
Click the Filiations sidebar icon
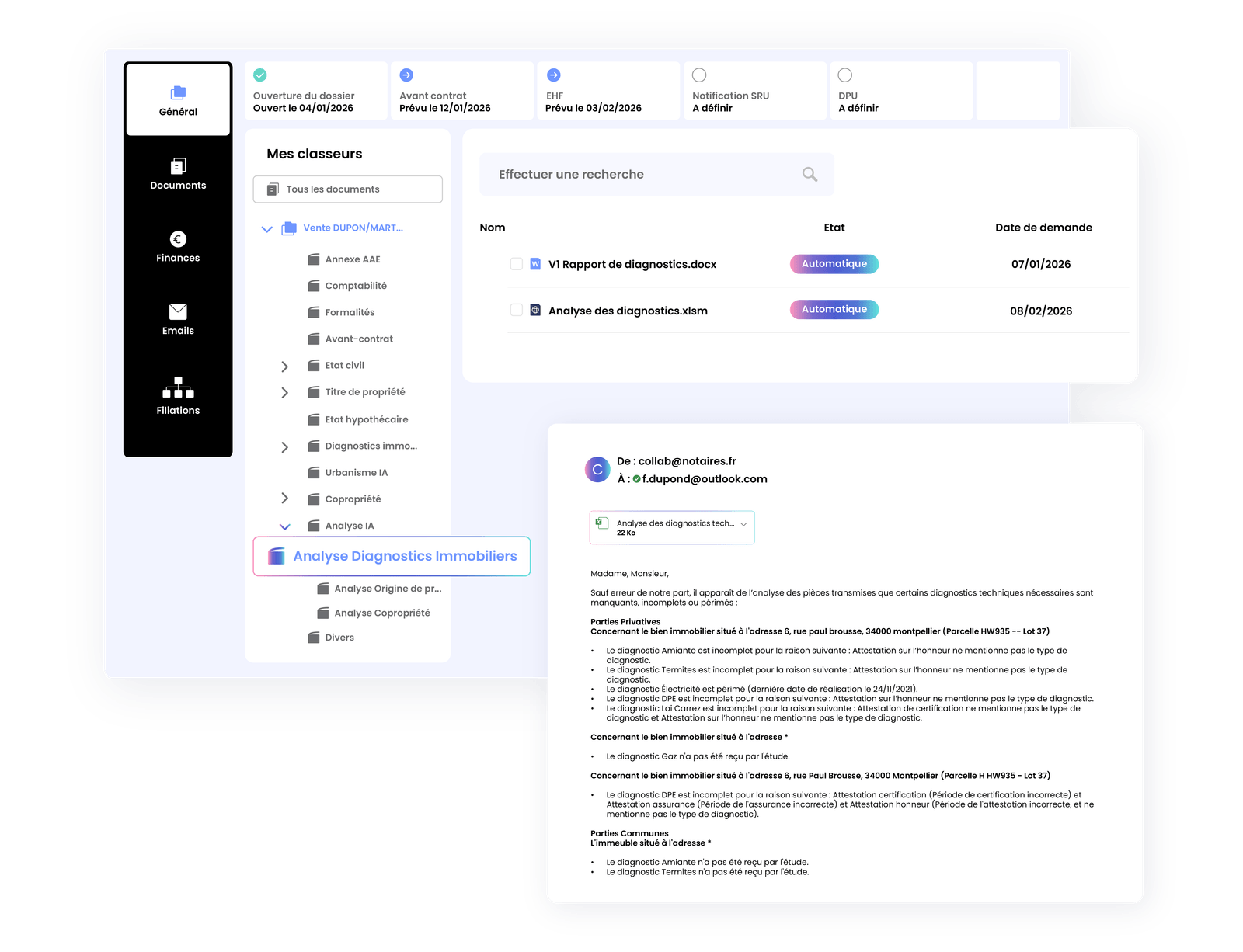pos(178,398)
